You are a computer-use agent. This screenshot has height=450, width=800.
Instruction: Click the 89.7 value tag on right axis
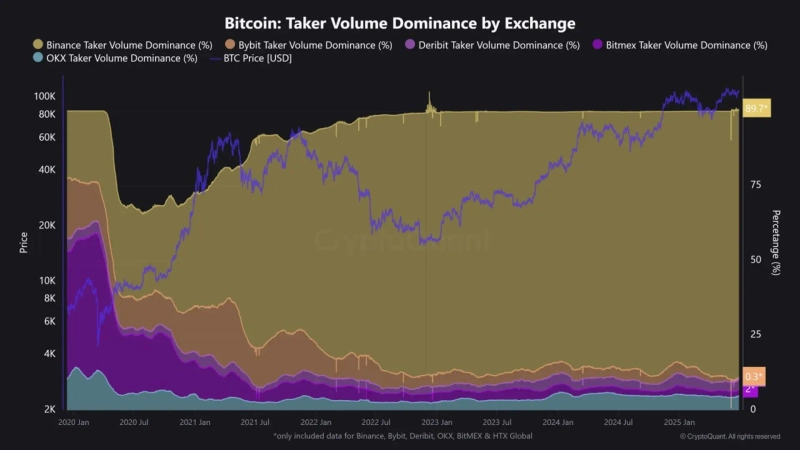(x=756, y=108)
